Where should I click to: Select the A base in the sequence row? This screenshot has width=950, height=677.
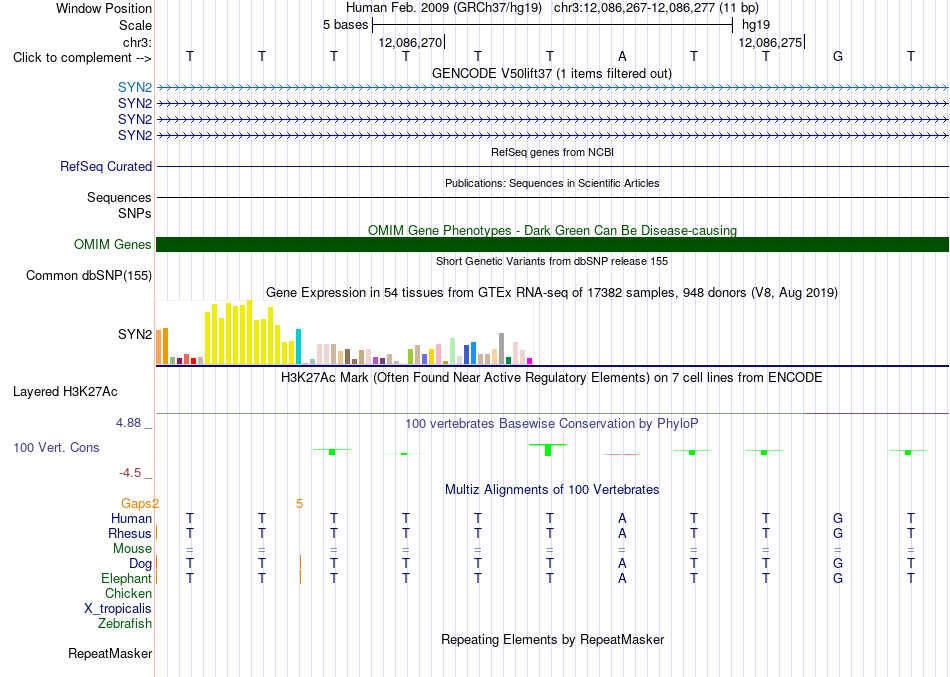622,56
